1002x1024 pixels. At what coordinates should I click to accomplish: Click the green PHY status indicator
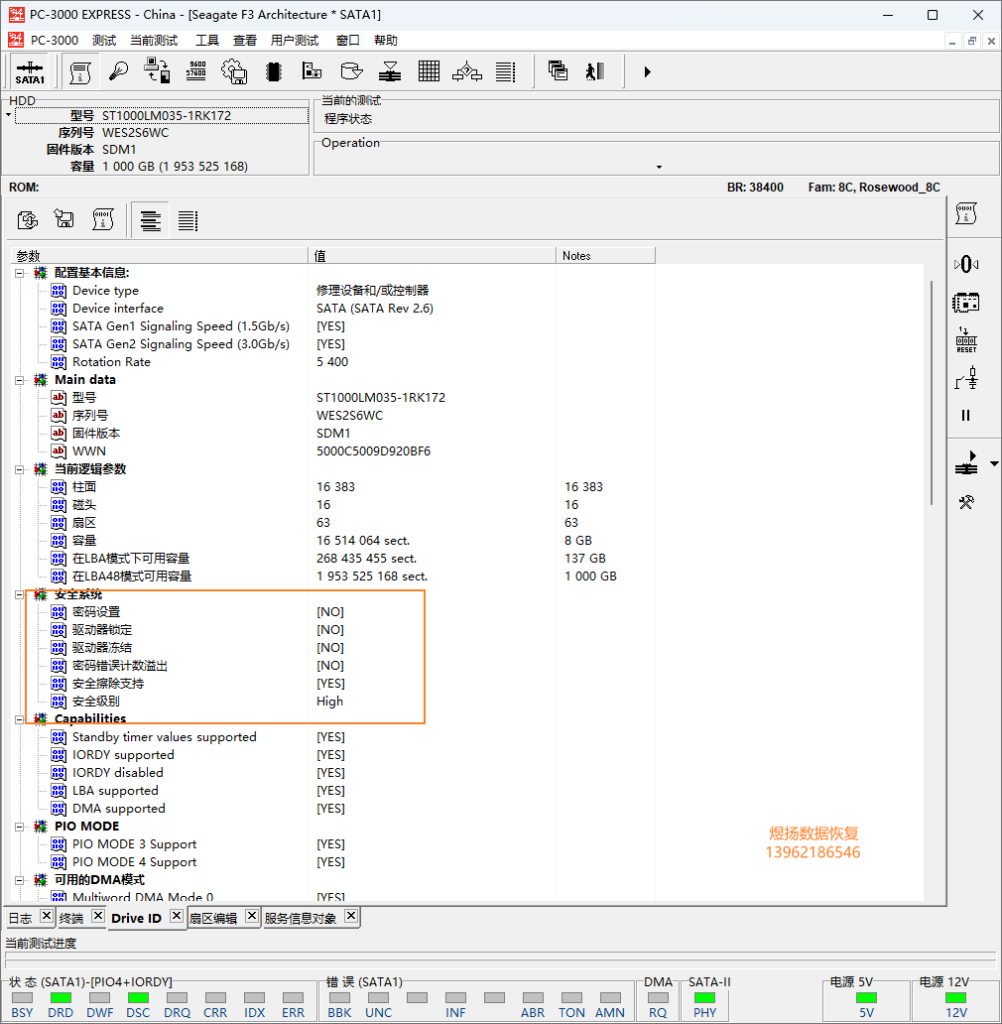pos(704,998)
